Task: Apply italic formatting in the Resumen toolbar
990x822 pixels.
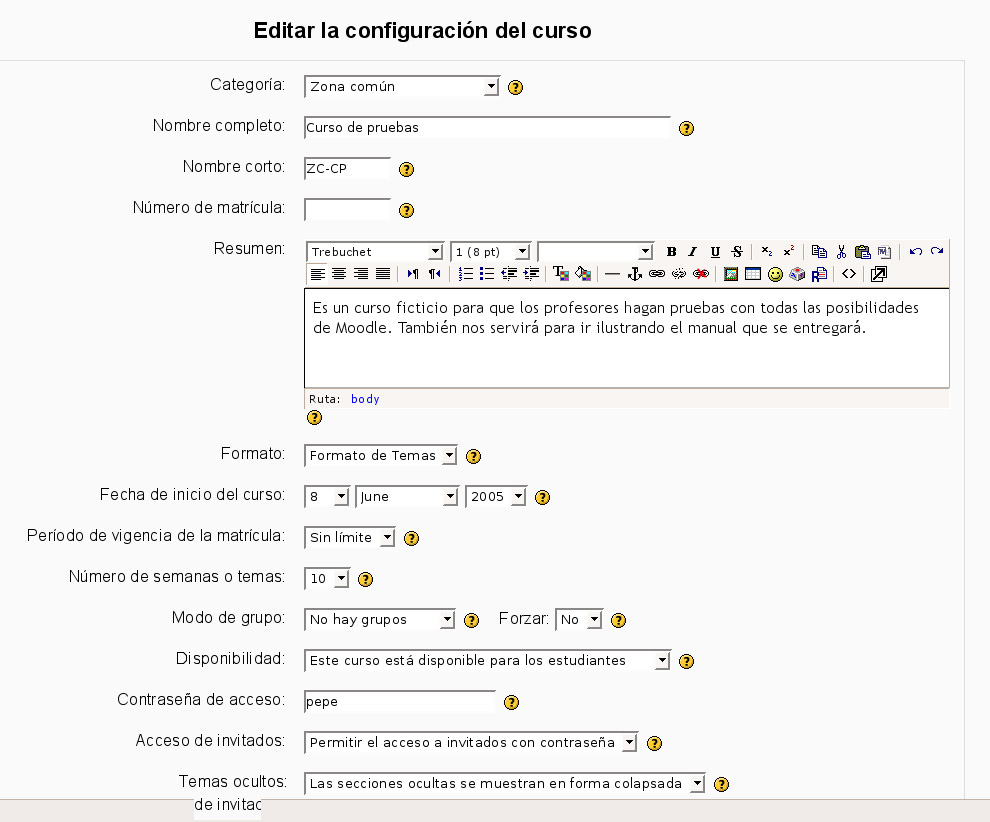Action: (692, 251)
